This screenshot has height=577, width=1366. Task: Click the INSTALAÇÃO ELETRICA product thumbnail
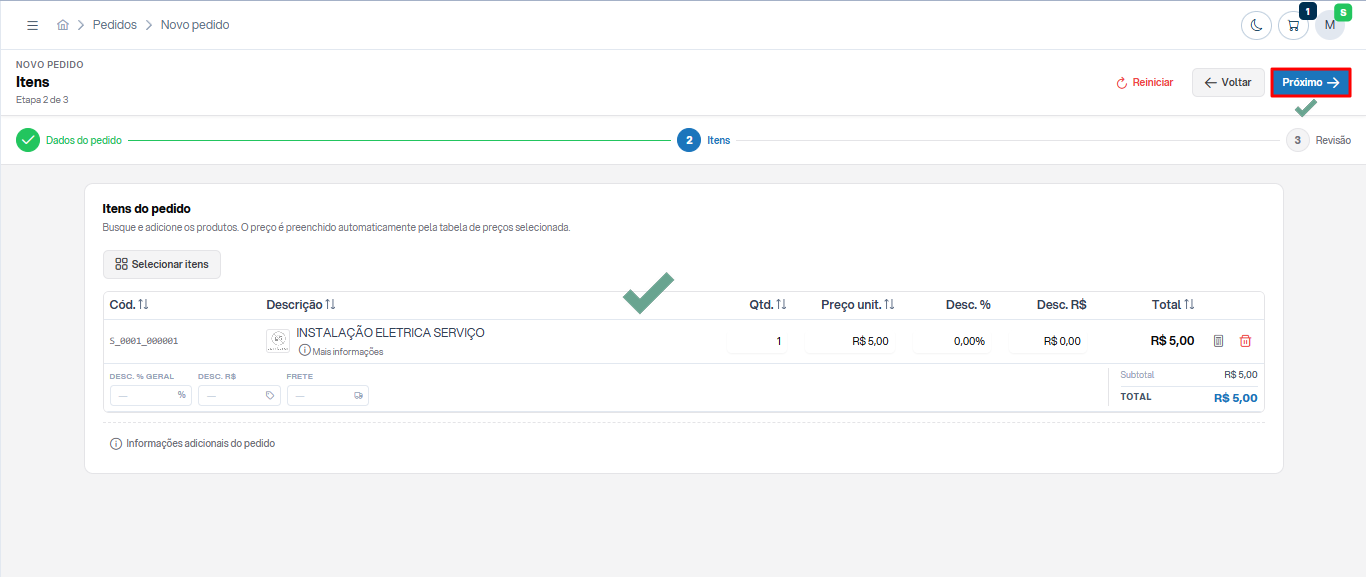278,341
